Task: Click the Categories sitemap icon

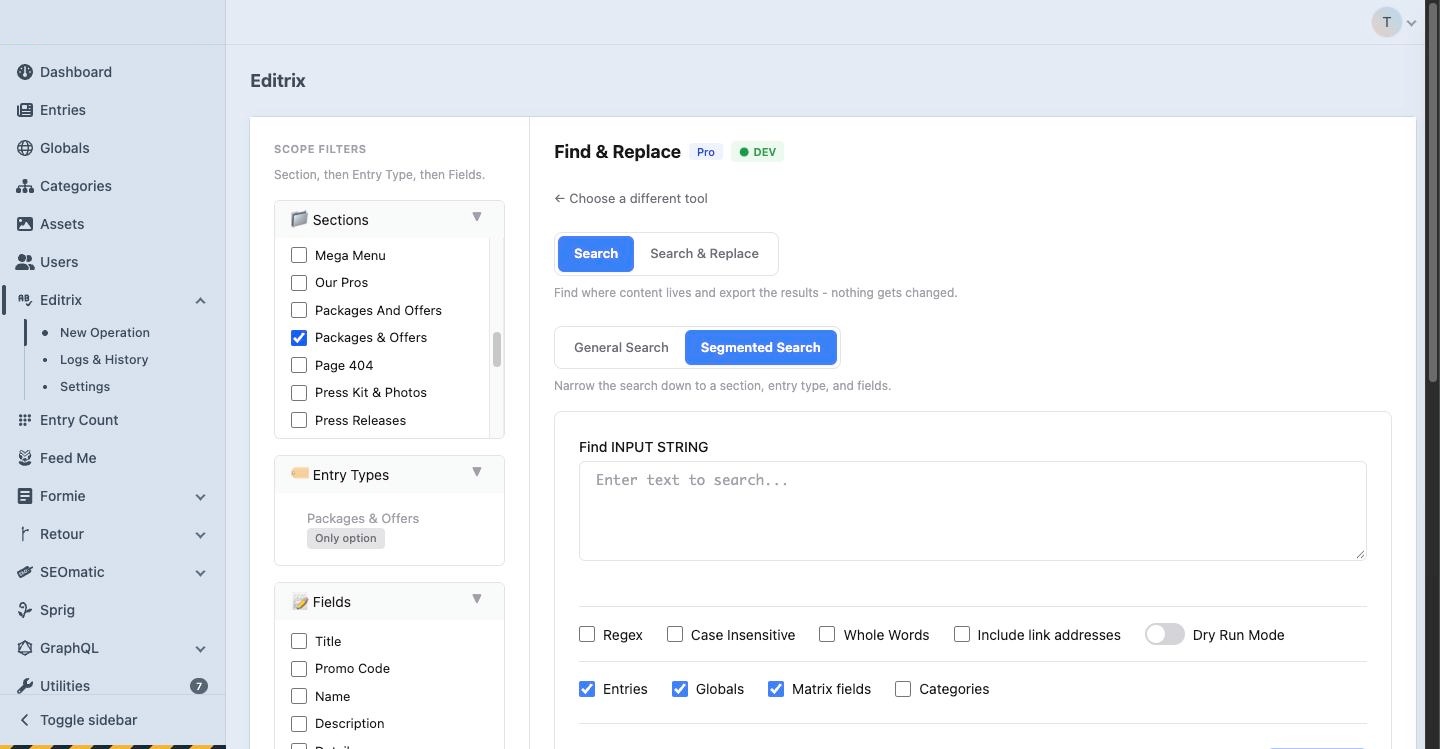Action: coord(25,186)
